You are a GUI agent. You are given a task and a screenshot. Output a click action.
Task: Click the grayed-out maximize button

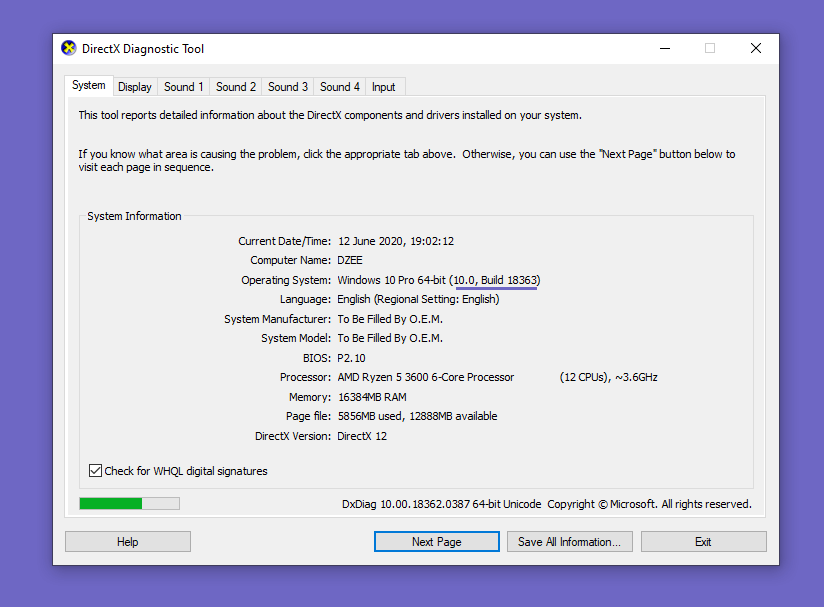(x=710, y=48)
